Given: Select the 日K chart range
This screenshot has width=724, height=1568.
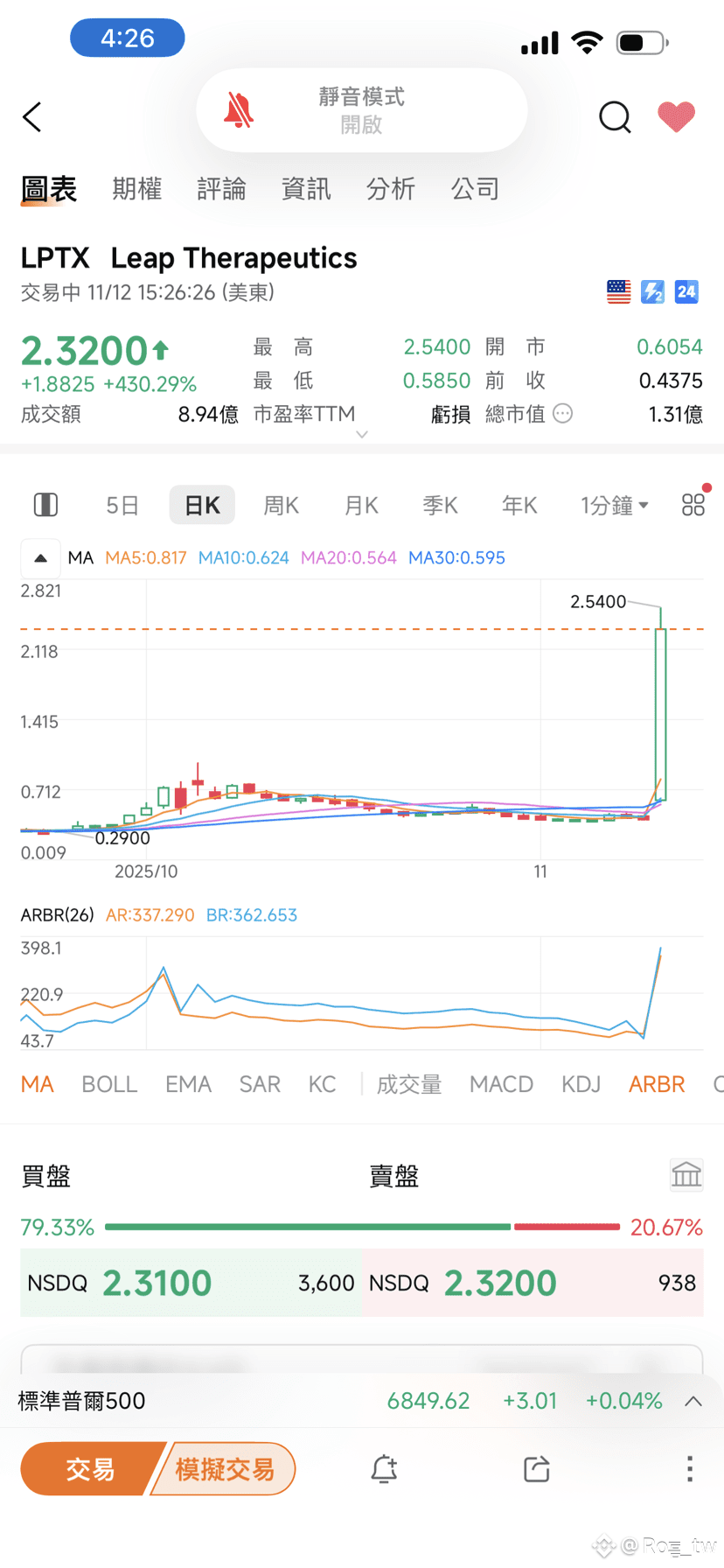Looking at the screenshot, I should (x=202, y=505).
